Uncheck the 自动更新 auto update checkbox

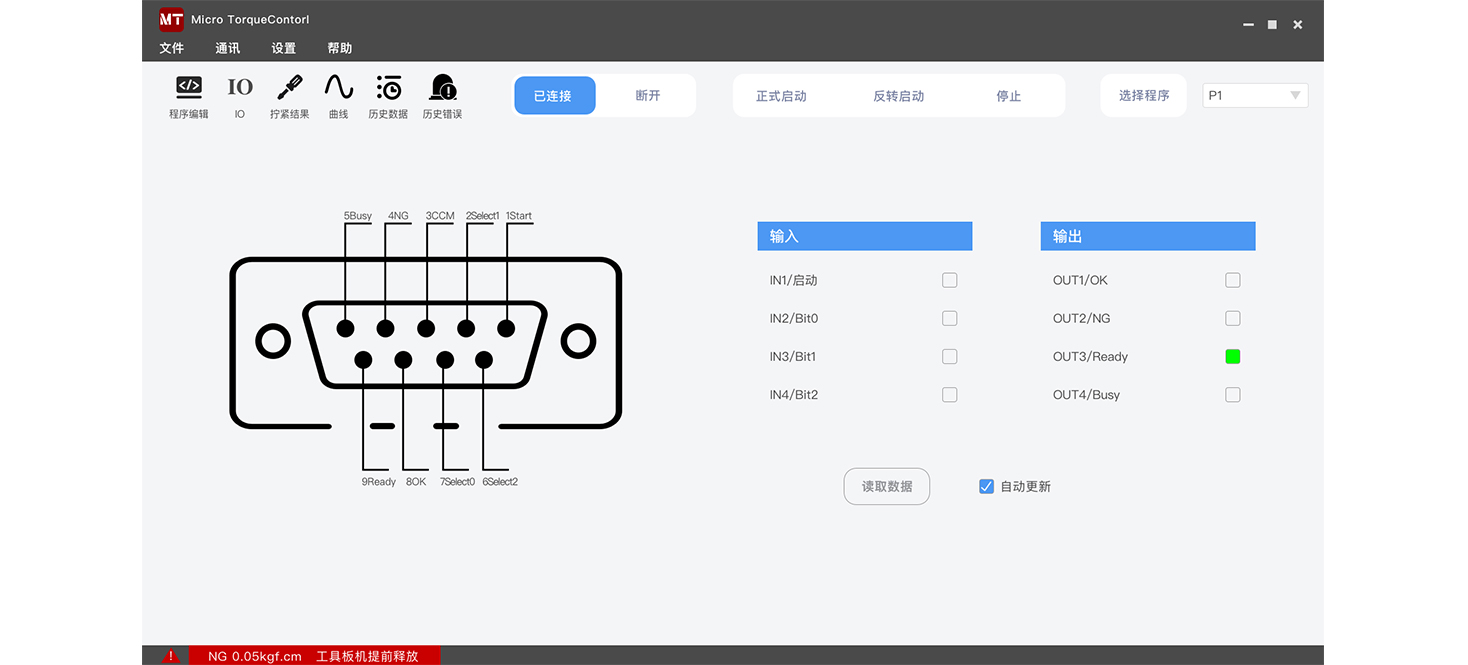click(986, 487)
